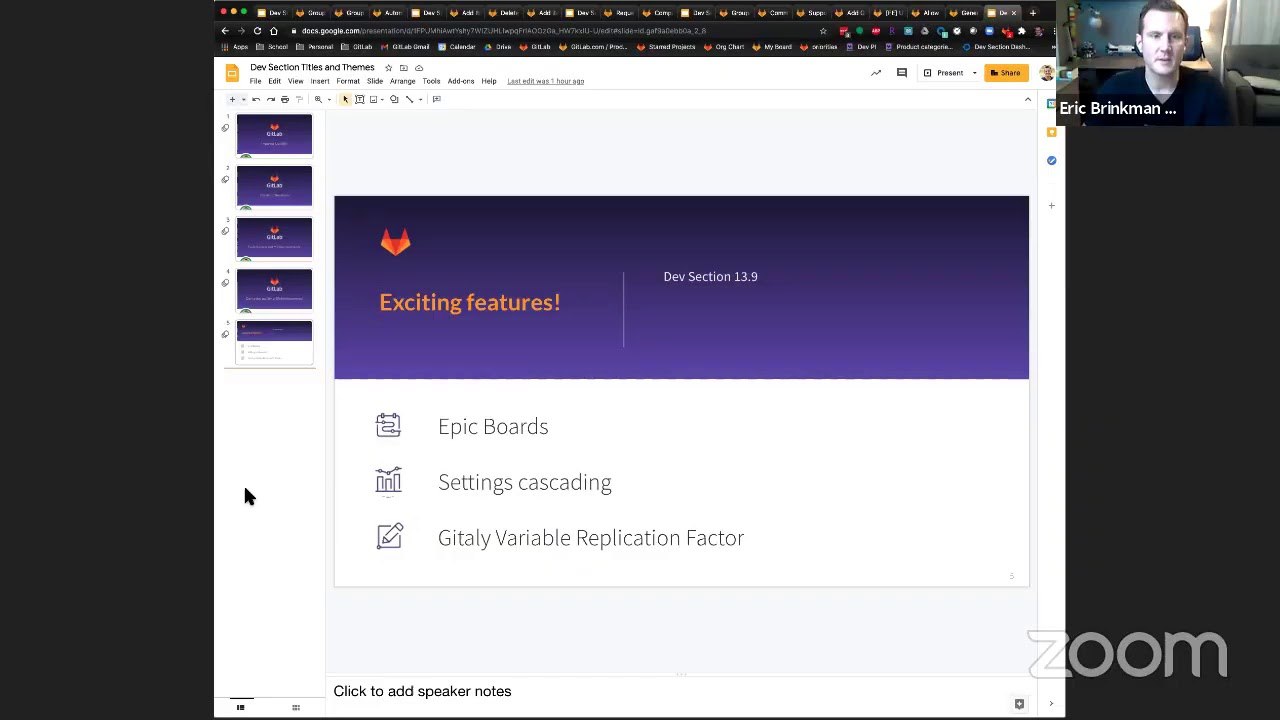Switch to filmstrip view button
This screenshot has width=1280, height=720.
pos(240,707)
